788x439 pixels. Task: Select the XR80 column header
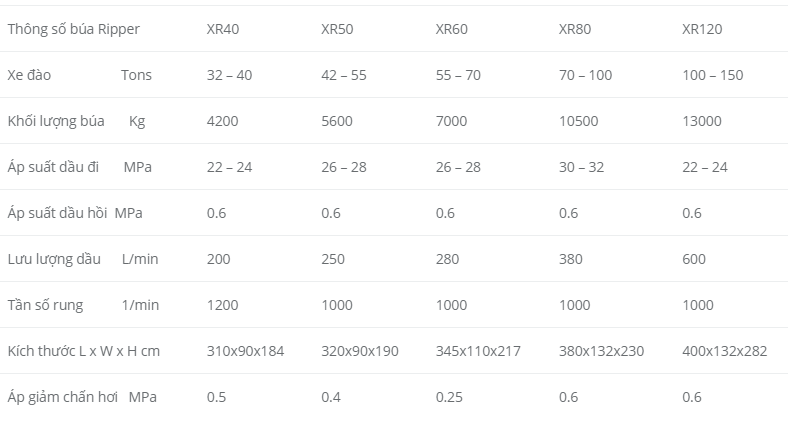pos(574,29)
